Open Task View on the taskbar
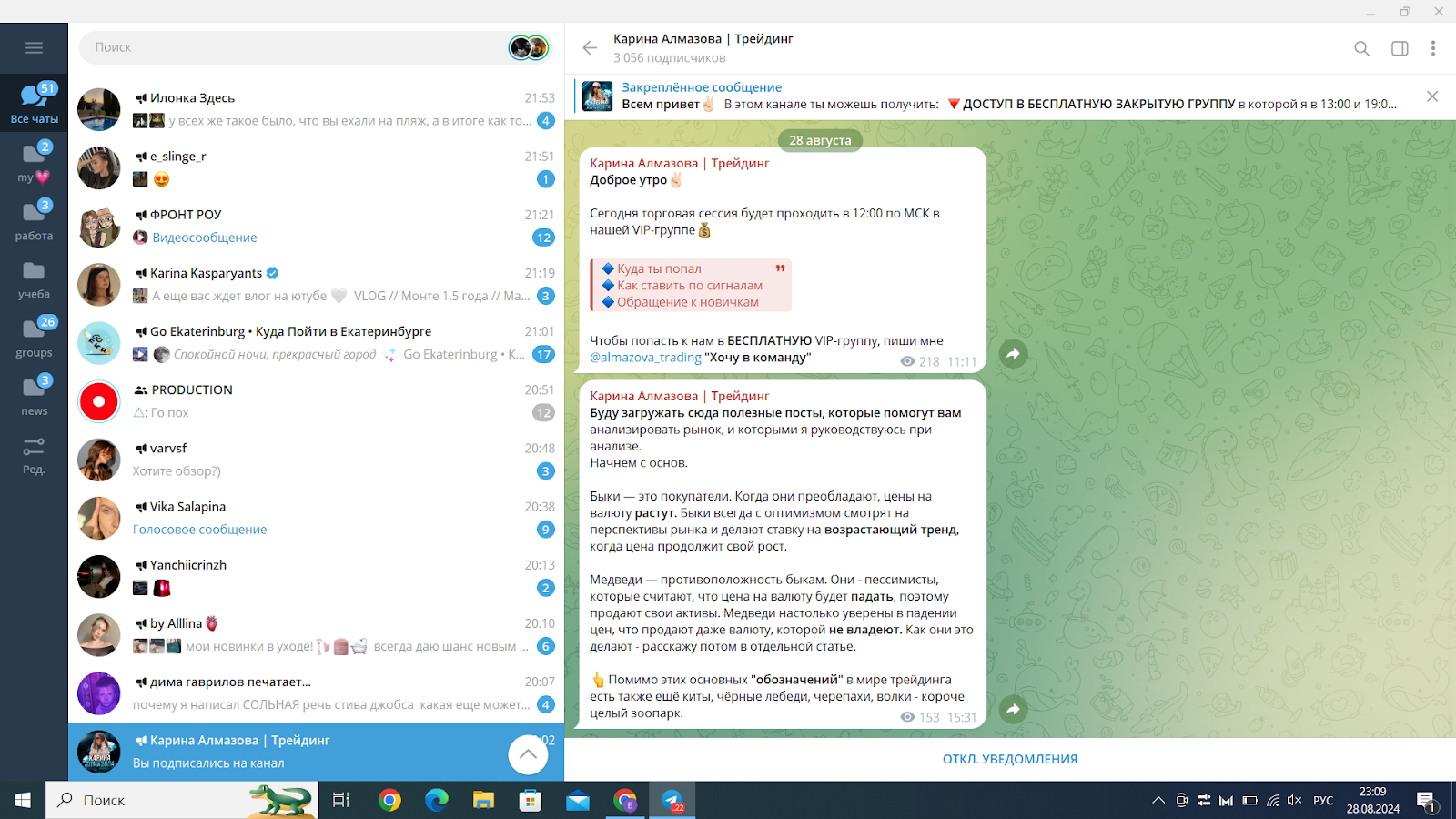This screenshot has height=819, width=1456. [x=341, y=800]
